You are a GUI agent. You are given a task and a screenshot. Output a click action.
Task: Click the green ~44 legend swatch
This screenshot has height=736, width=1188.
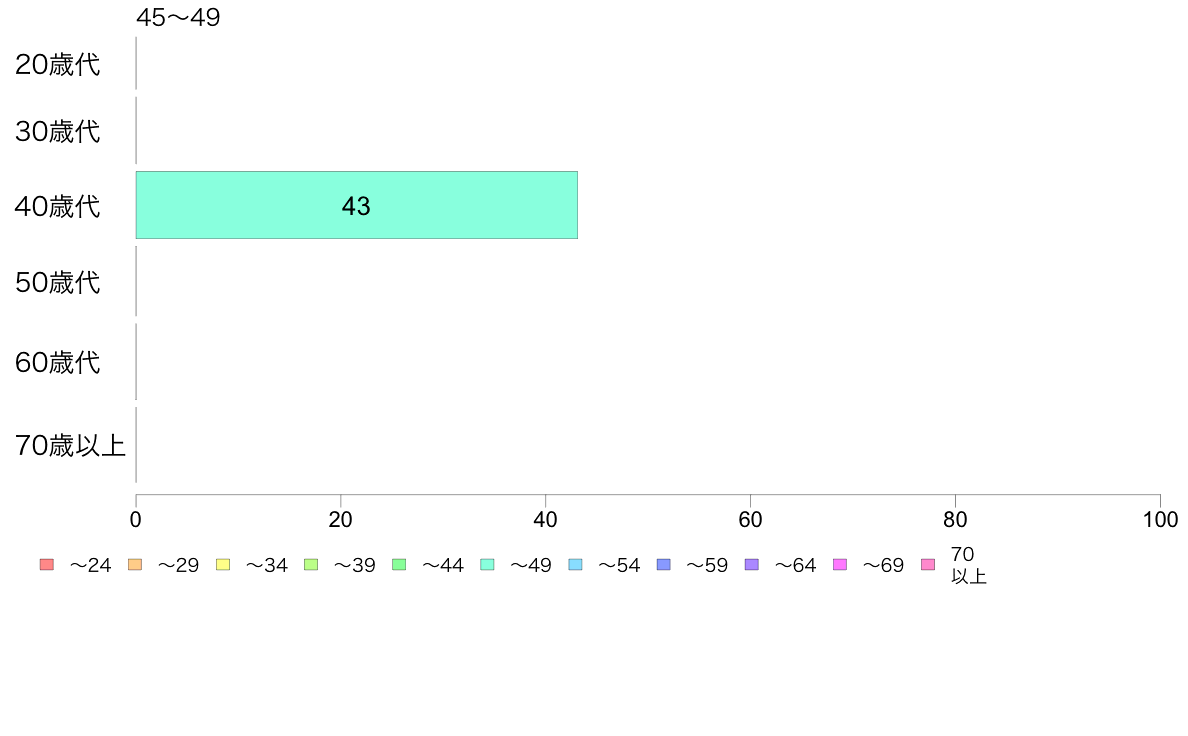[399, 565]
